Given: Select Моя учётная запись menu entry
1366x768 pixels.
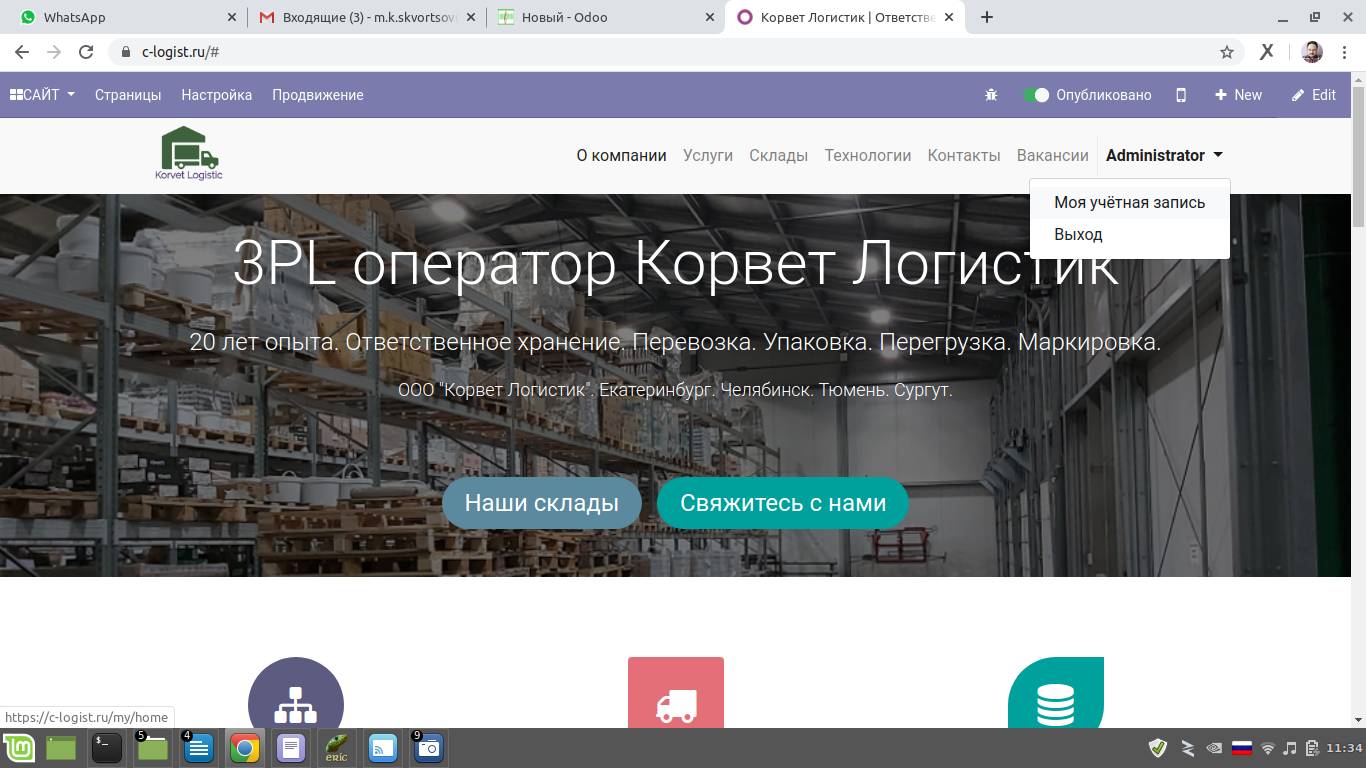Looking at the screenshot, I should click(x=1129, y=202).
